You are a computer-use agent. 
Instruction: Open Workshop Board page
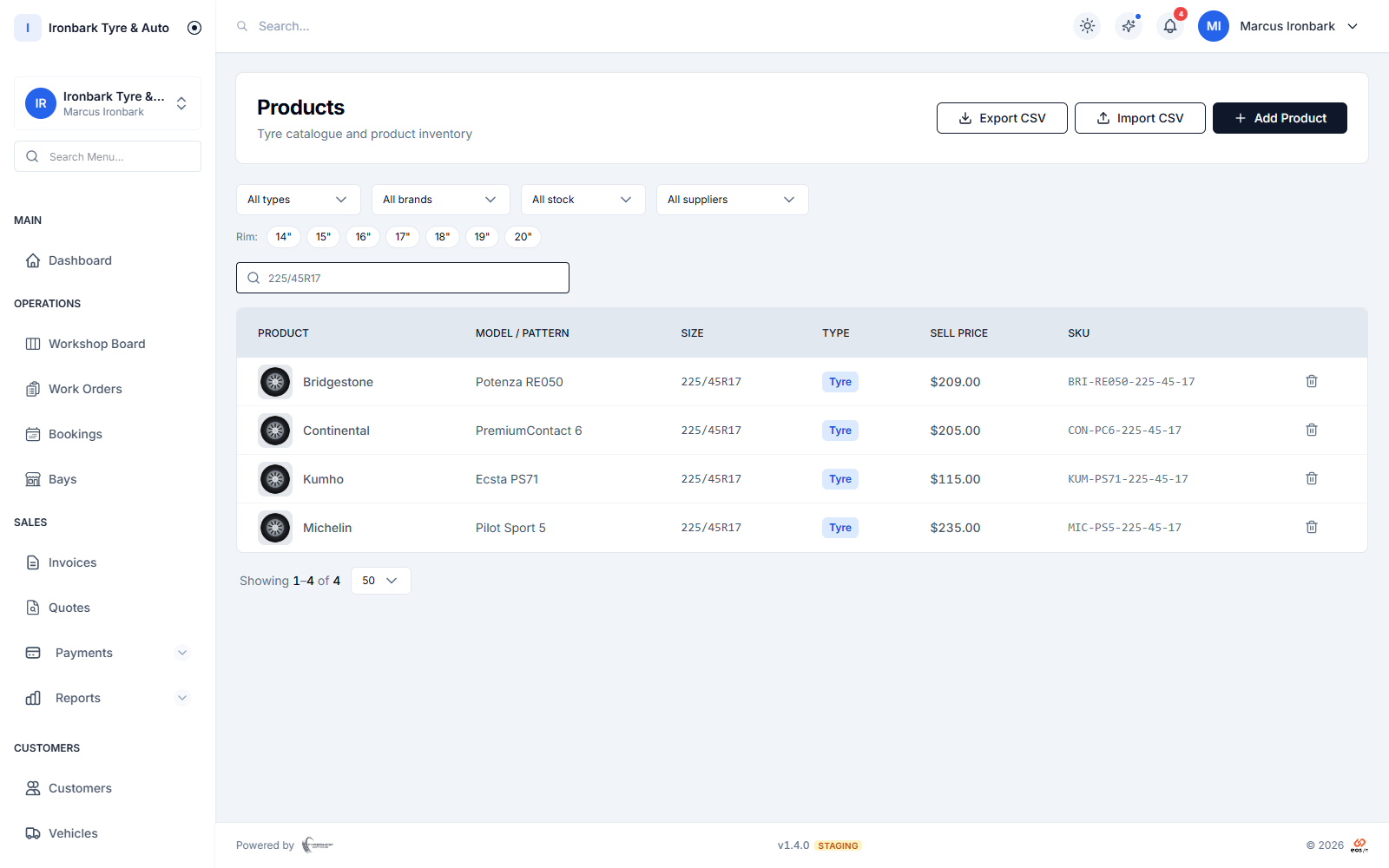[x=96, y=344]
